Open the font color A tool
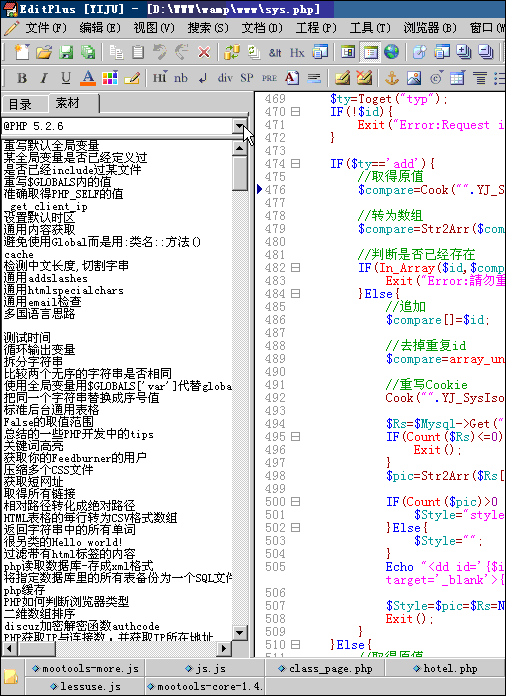The width and height of the screenshot is (506, 696). pyautogui.click(x=88, y=79)
